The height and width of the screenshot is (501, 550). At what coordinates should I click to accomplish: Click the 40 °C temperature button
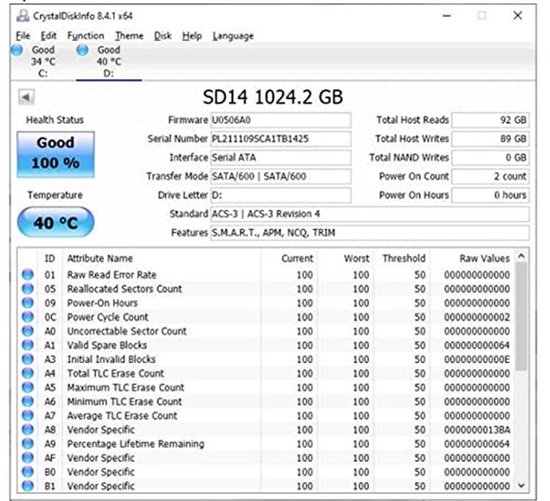[56, 222]
